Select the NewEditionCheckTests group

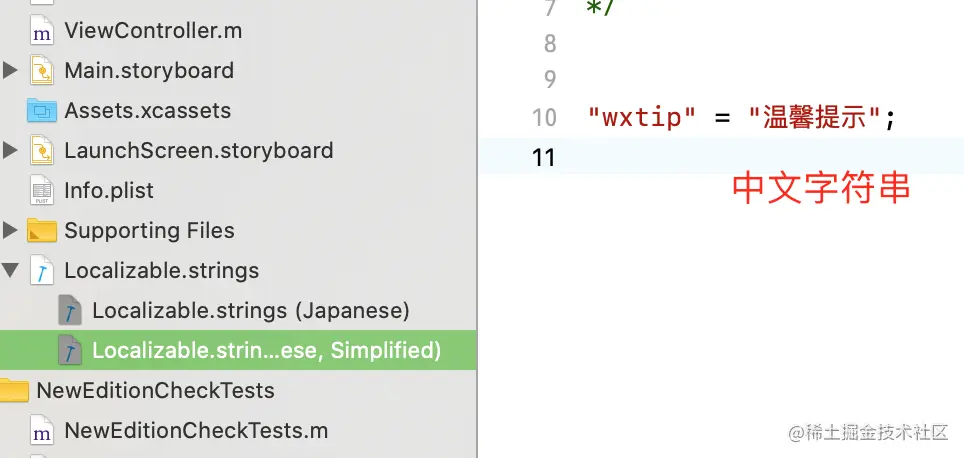tap(156, 390)
